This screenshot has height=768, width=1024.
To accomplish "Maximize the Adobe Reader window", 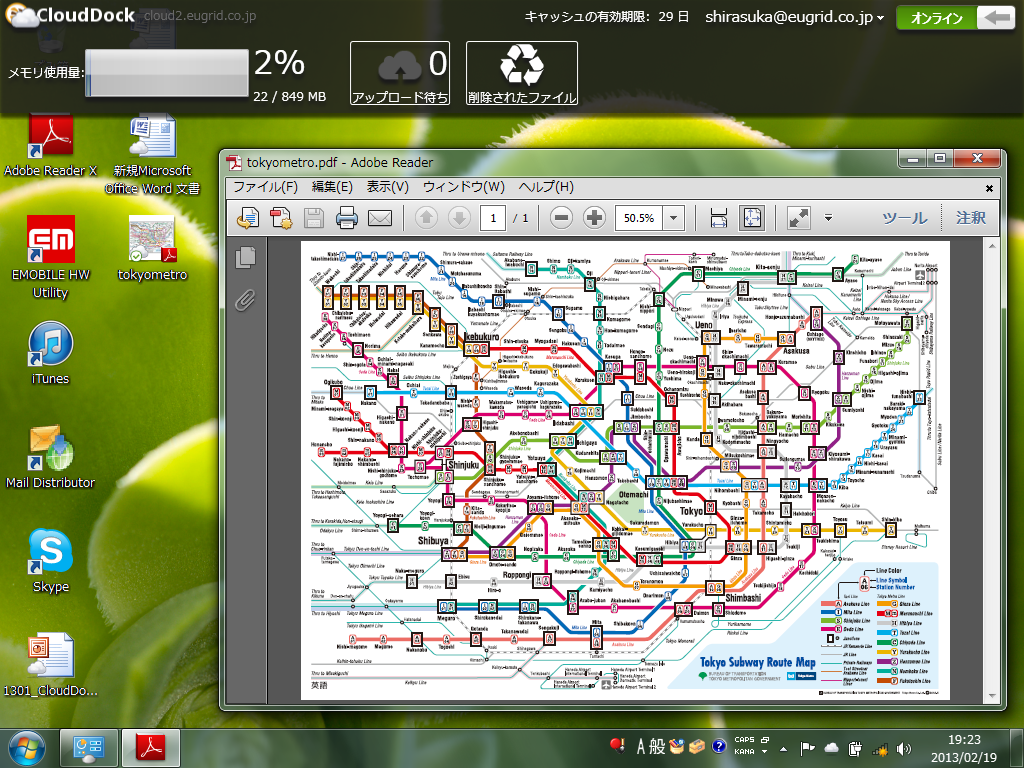I will coord(940,158).
